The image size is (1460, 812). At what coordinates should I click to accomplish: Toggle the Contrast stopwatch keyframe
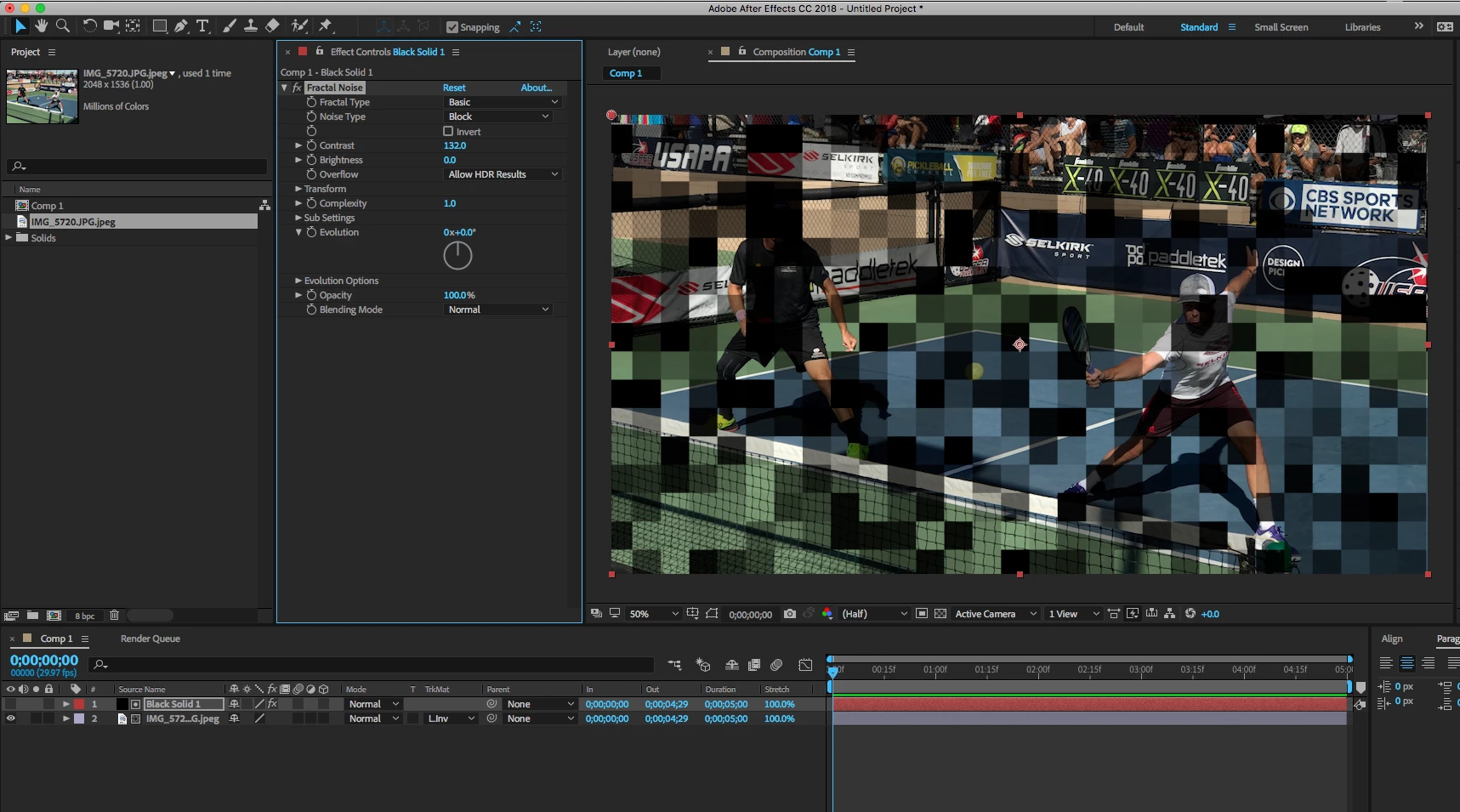(311, 145)
